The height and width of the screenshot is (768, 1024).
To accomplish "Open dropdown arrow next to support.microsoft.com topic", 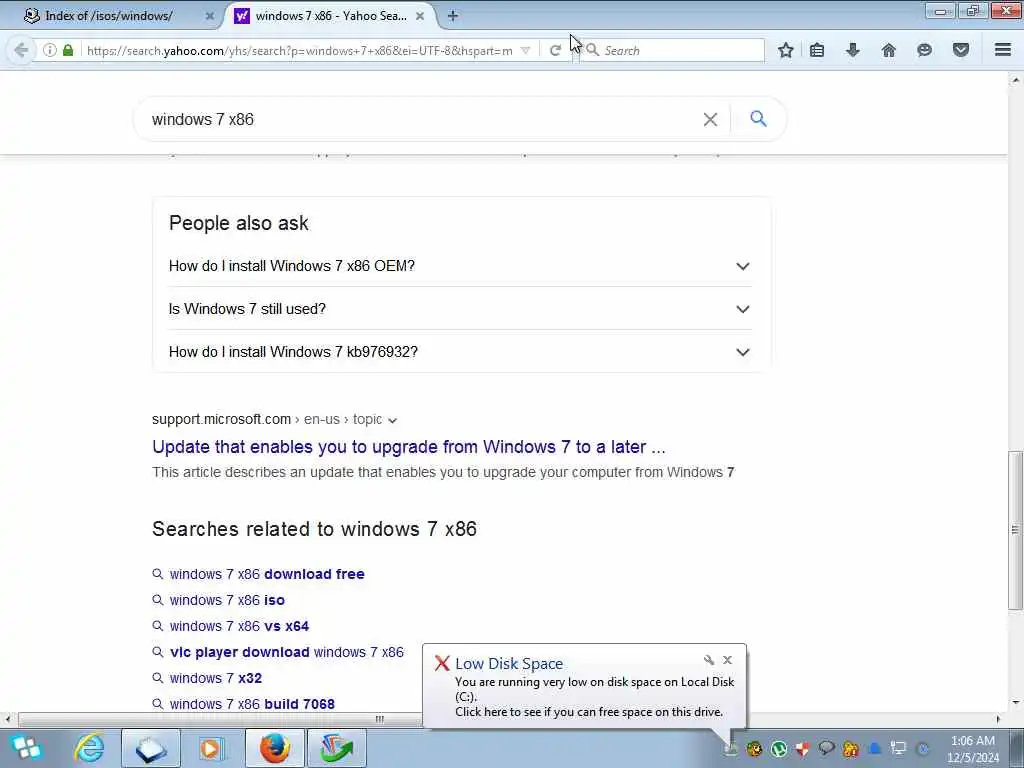I will pos(392,421).
